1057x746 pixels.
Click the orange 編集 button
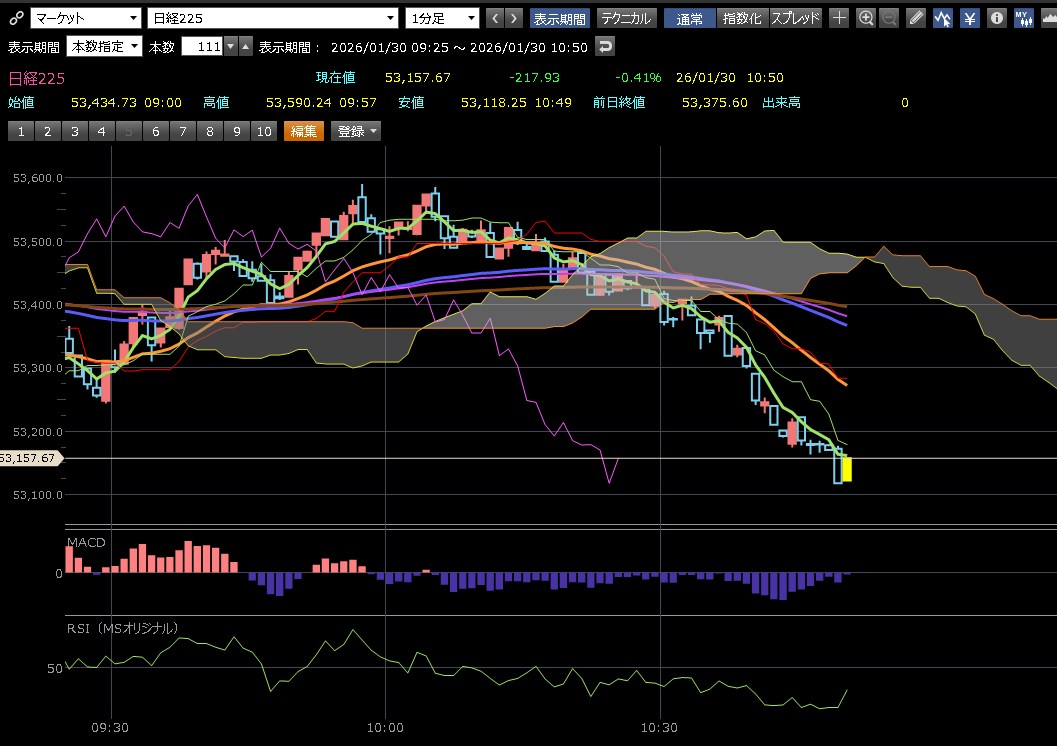(x=304, y=131)
